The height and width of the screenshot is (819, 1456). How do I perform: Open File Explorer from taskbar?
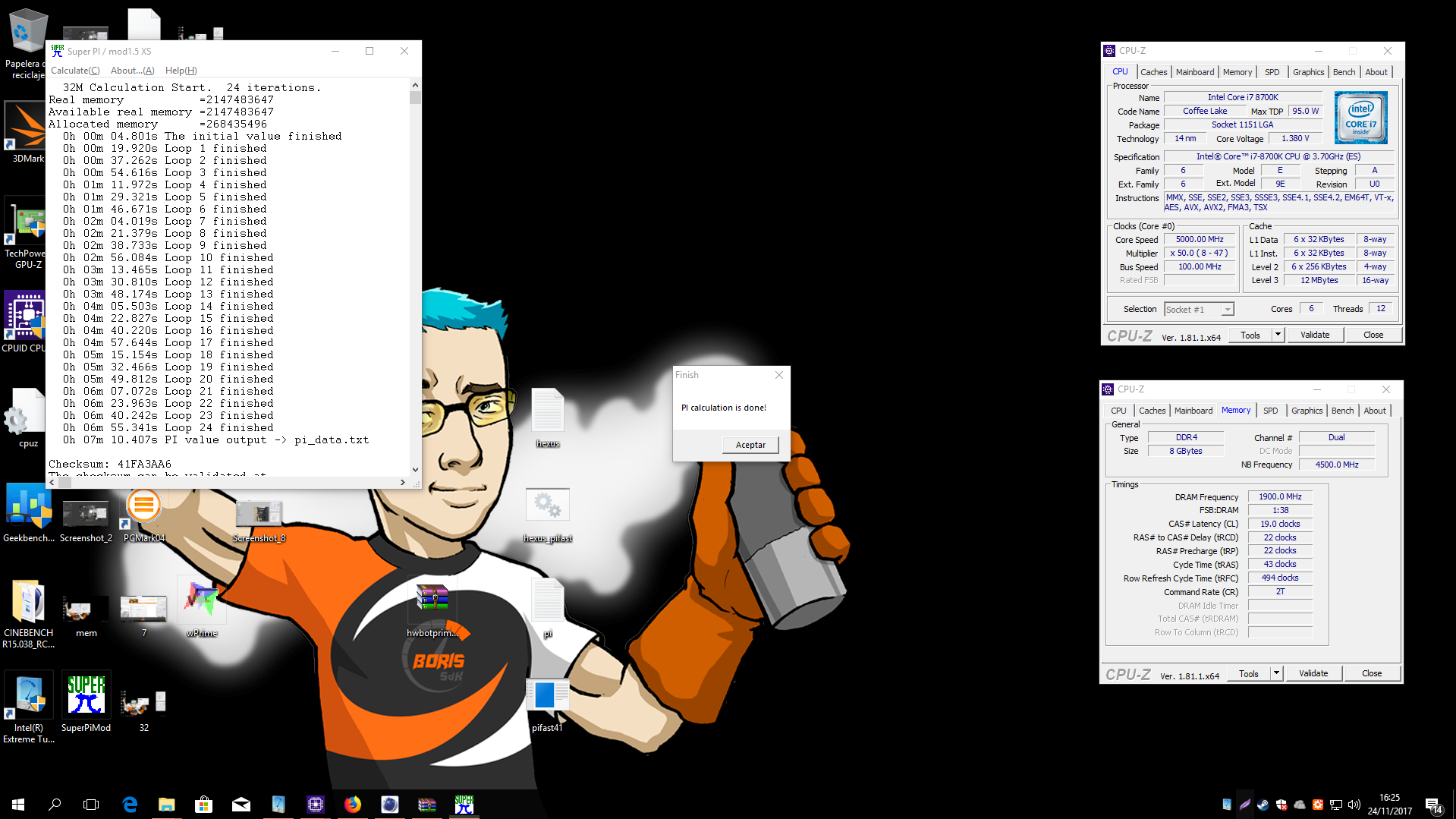click(x=166, y=805)
